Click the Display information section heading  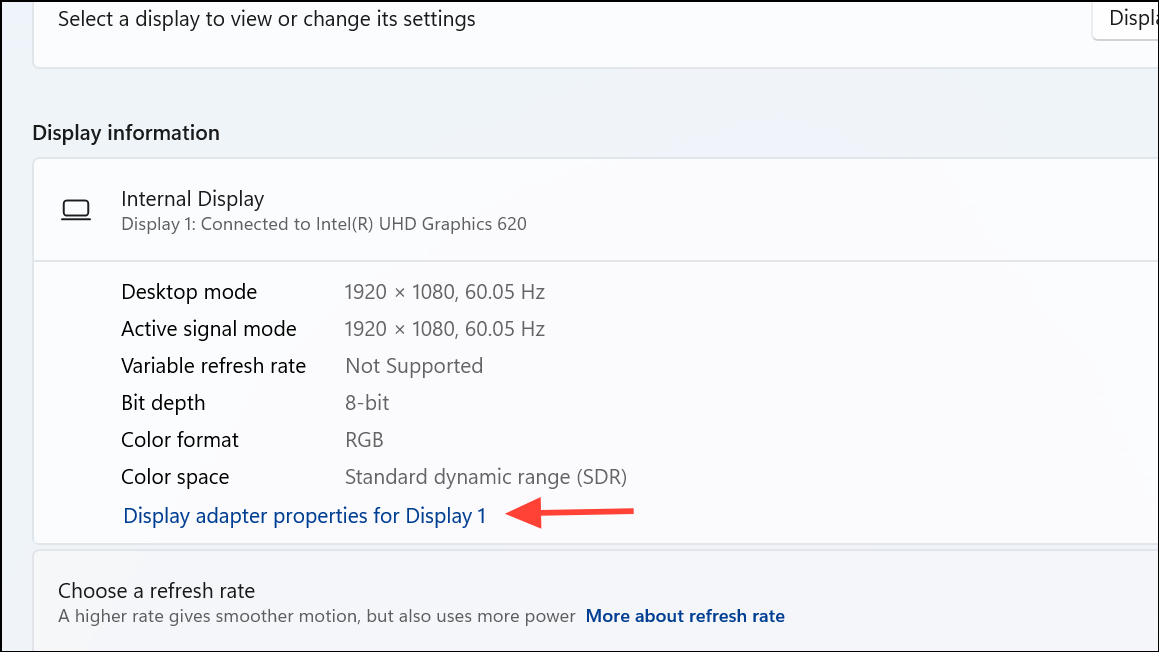point(125,132)
